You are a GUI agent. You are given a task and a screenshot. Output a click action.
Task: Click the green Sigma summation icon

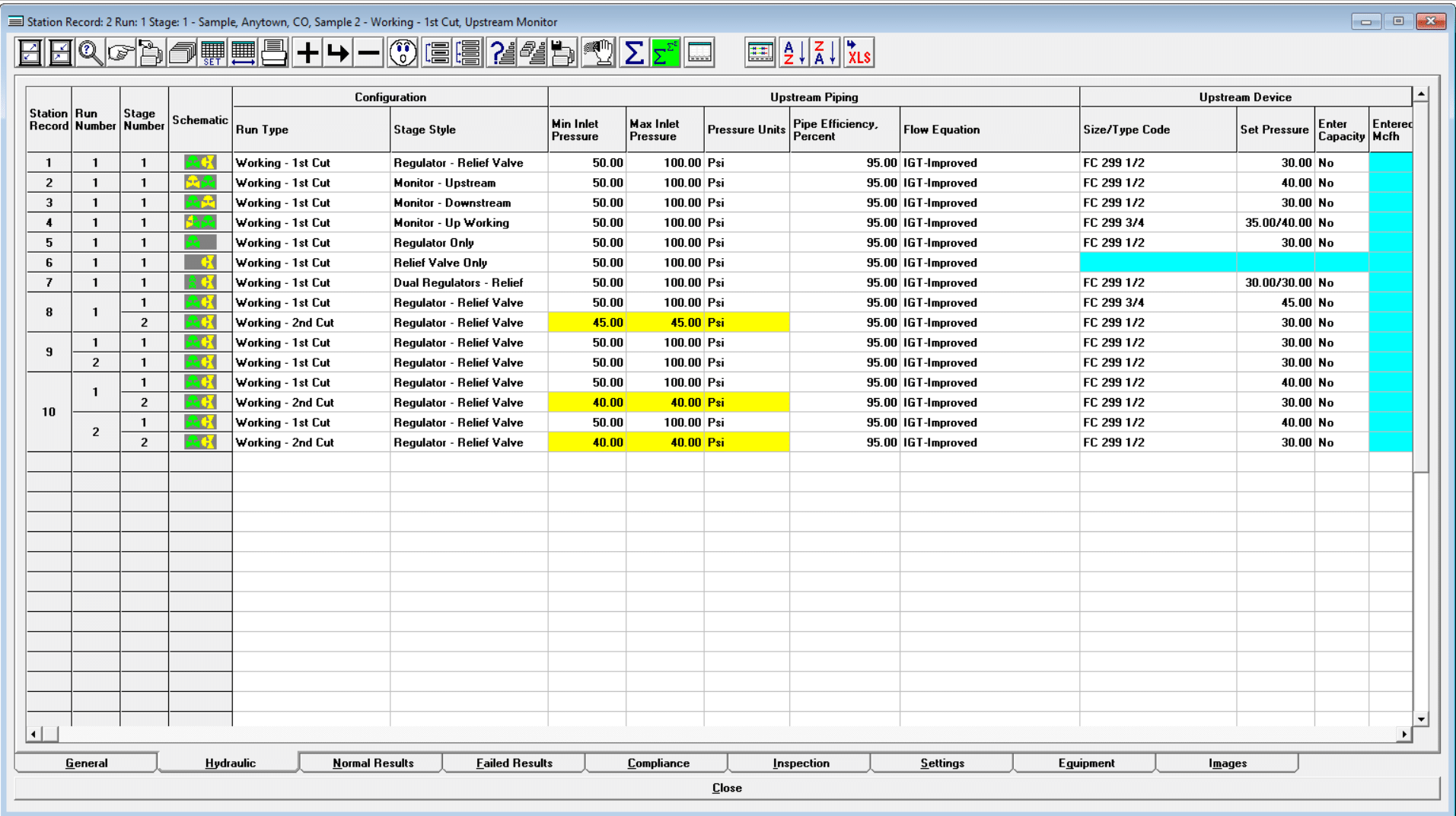coord(665,53)
